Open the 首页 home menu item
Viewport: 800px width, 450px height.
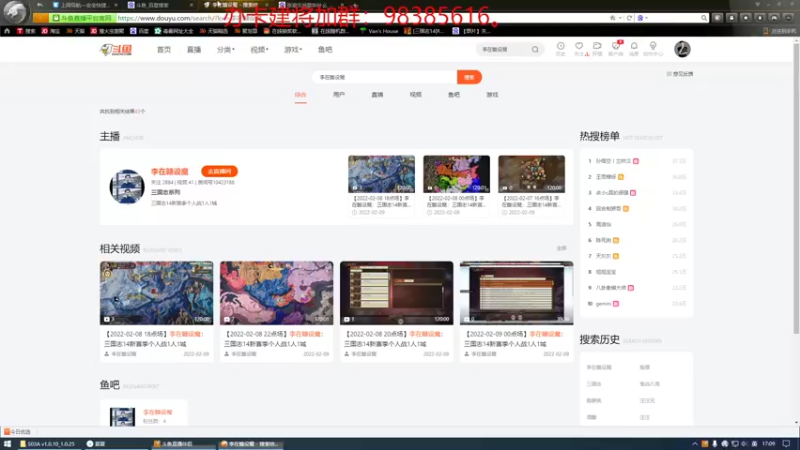(x=164, y=49)
